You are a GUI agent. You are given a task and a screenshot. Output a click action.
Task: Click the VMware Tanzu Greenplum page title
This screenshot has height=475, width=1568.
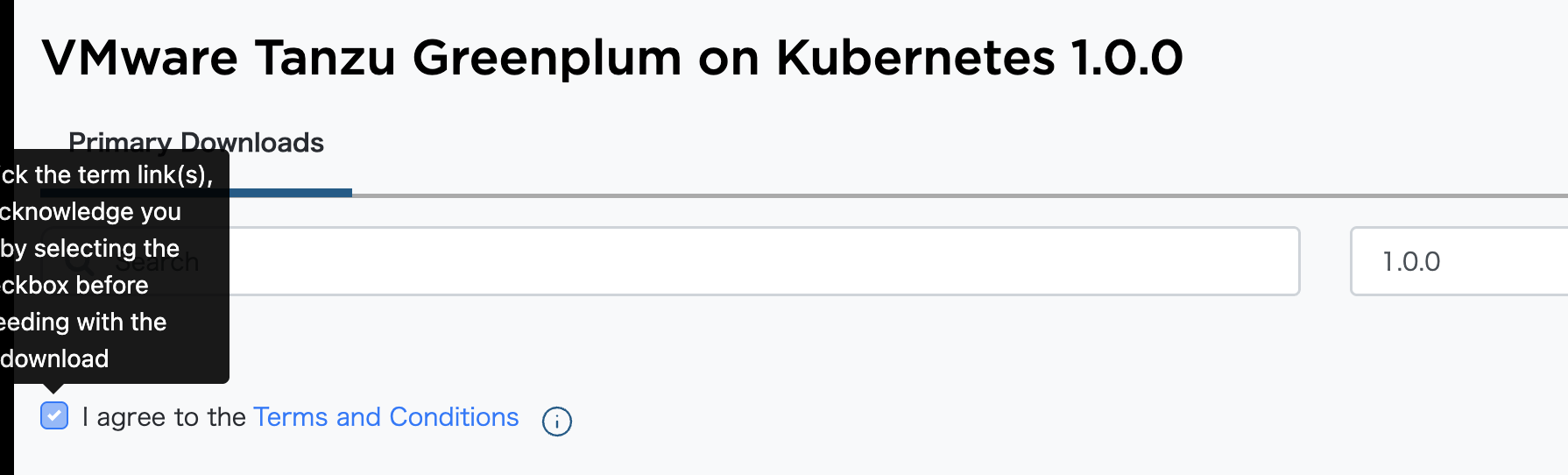tap(612, 58)
